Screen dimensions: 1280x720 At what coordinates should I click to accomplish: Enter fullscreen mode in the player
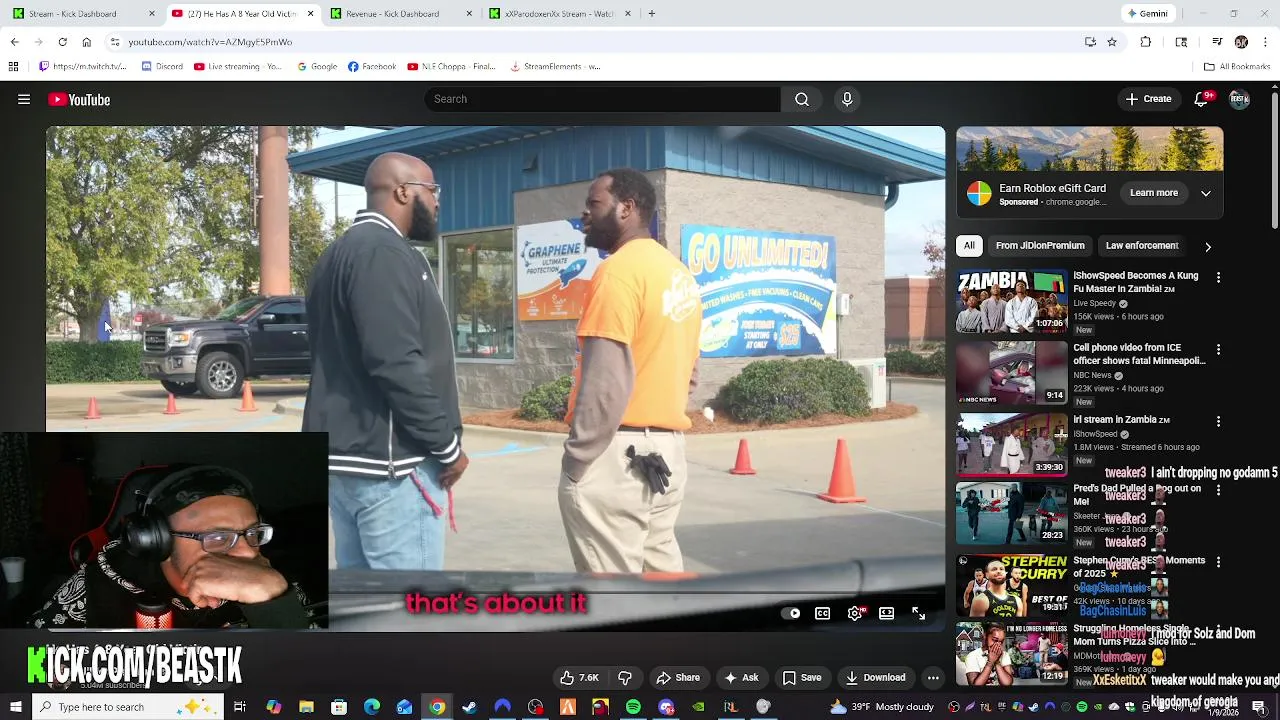pyautogui.click(x=918, y=613)
